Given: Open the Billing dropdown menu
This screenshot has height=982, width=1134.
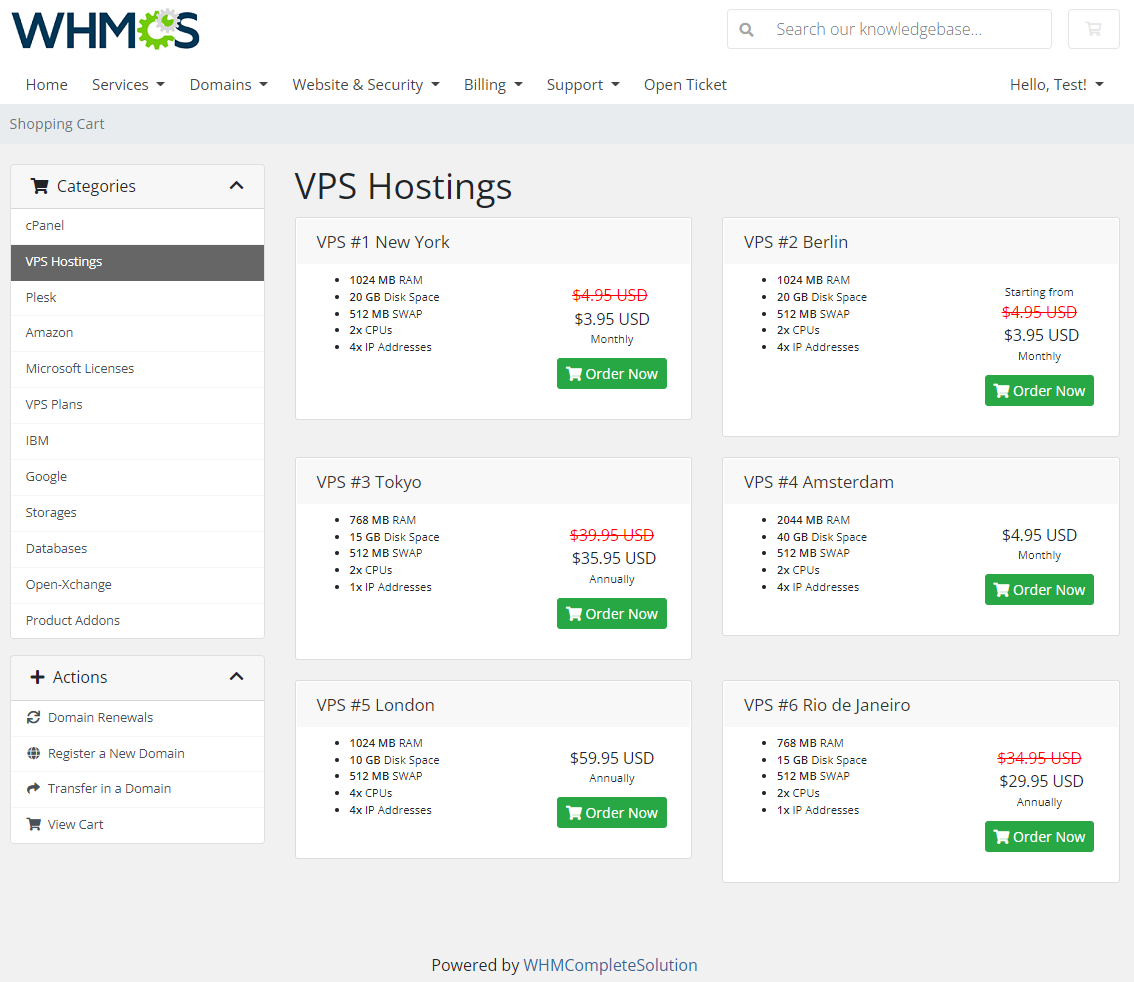Looking at the screenshot, I should point(493,84).
